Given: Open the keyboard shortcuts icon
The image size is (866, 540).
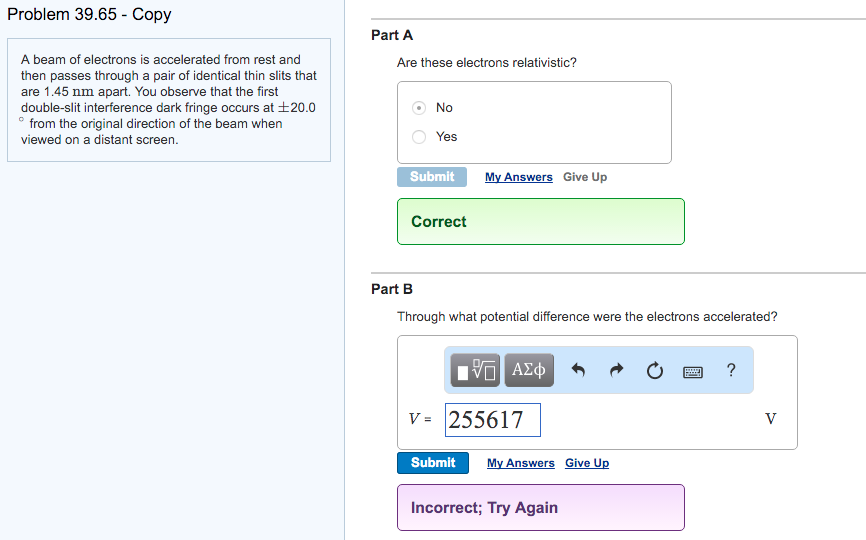Looking at the screenshot, I should pyautogui.click(x=693, y=372).
